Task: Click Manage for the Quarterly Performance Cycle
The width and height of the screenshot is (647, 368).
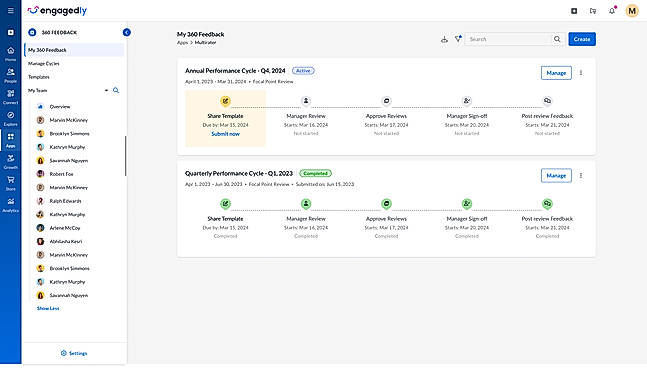Action: coord(556,176)
